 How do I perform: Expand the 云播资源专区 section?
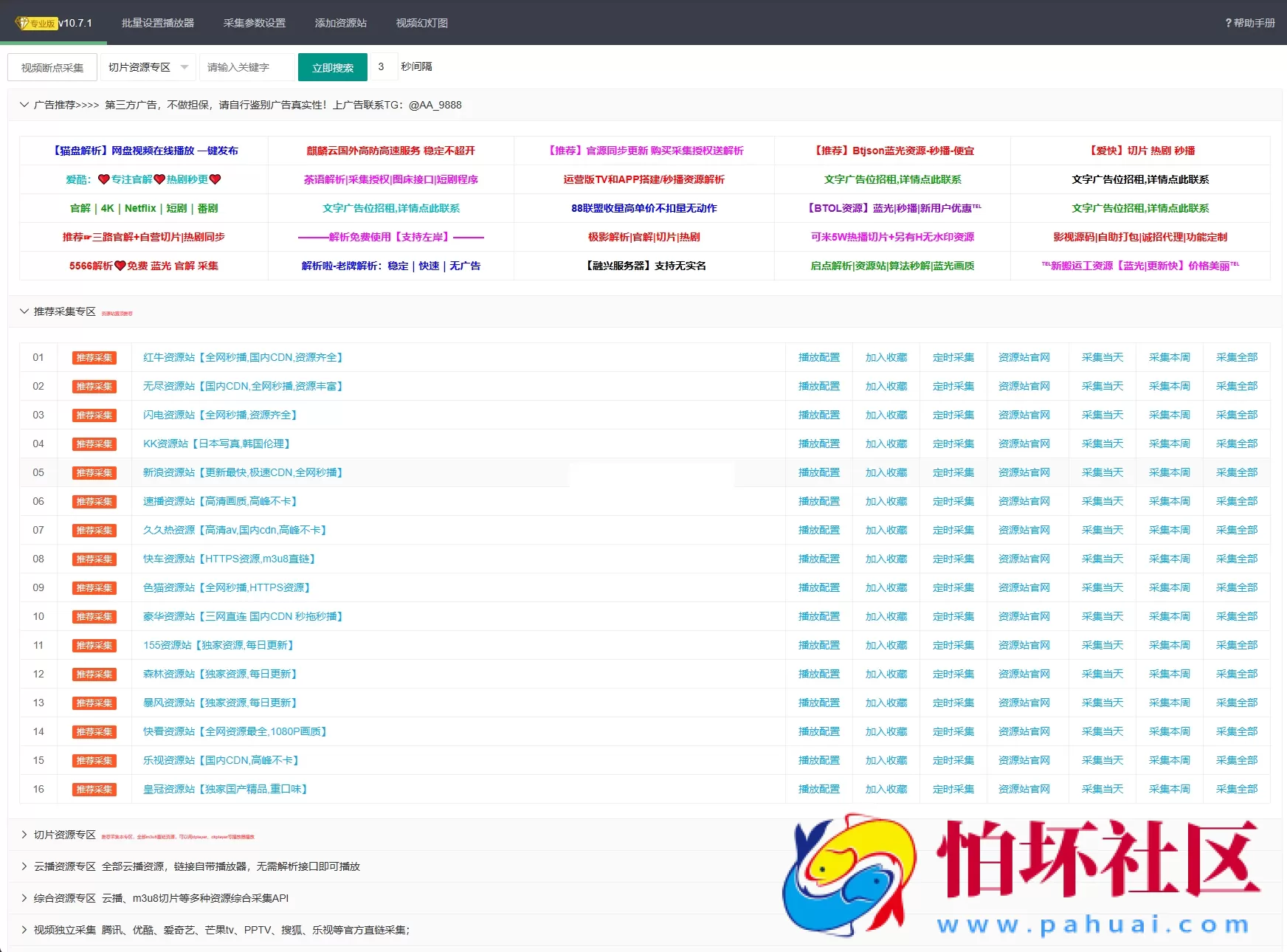[x=24, y=866]
